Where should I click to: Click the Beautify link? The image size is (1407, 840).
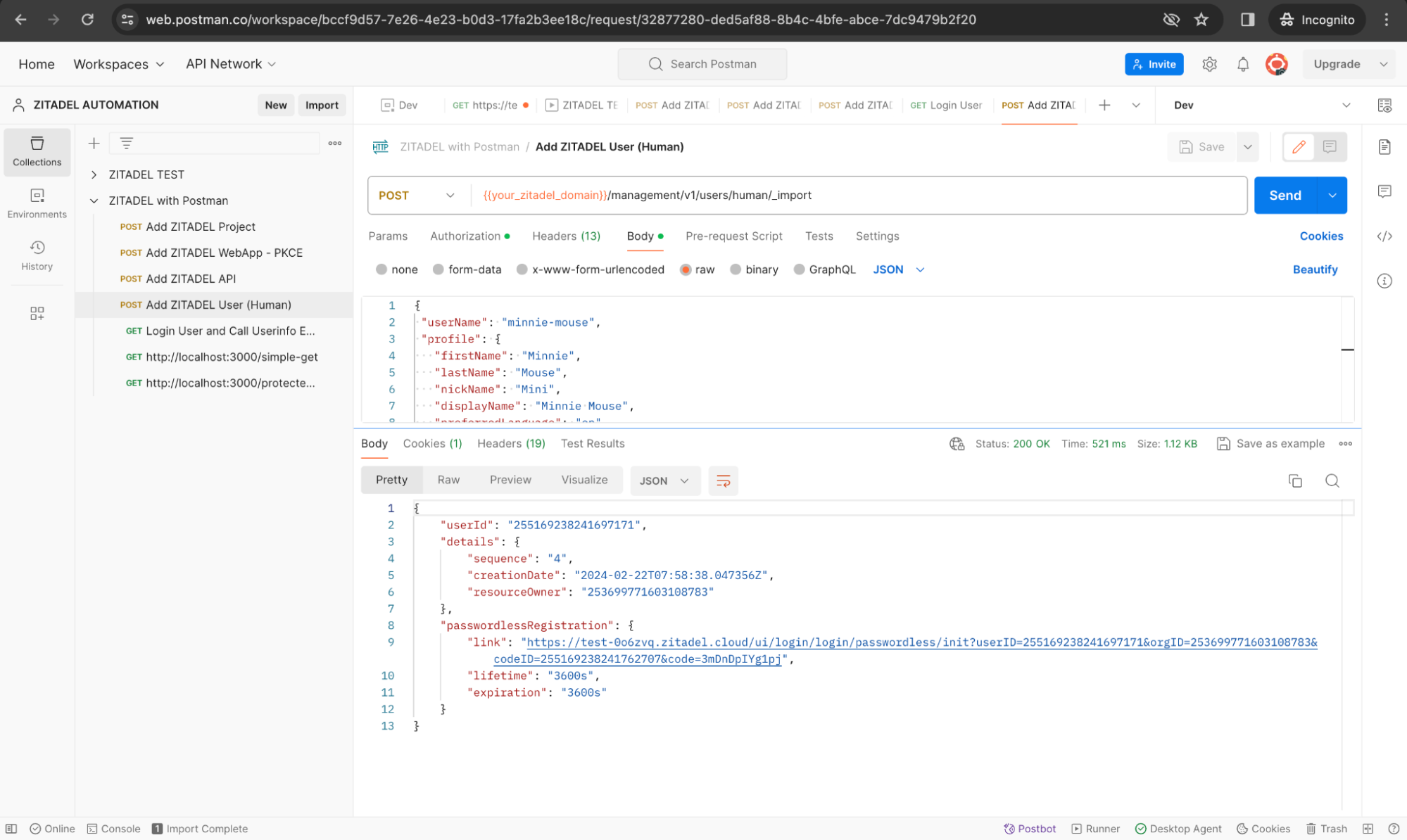[x=1314, y=269]
